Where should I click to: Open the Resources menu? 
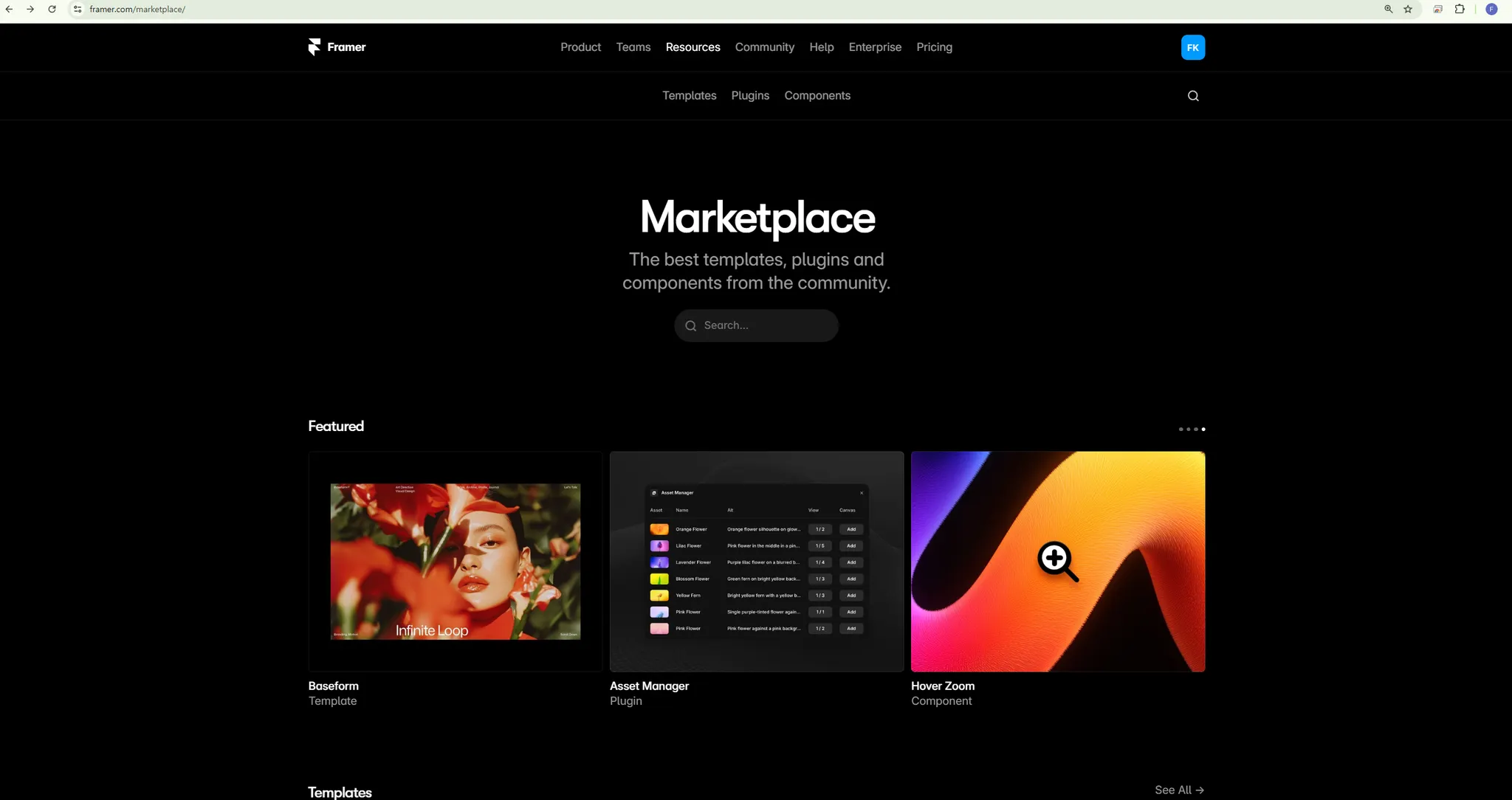693,47
